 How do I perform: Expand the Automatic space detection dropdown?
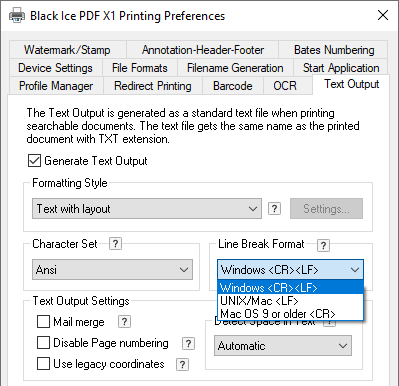(x=283, y=346)
